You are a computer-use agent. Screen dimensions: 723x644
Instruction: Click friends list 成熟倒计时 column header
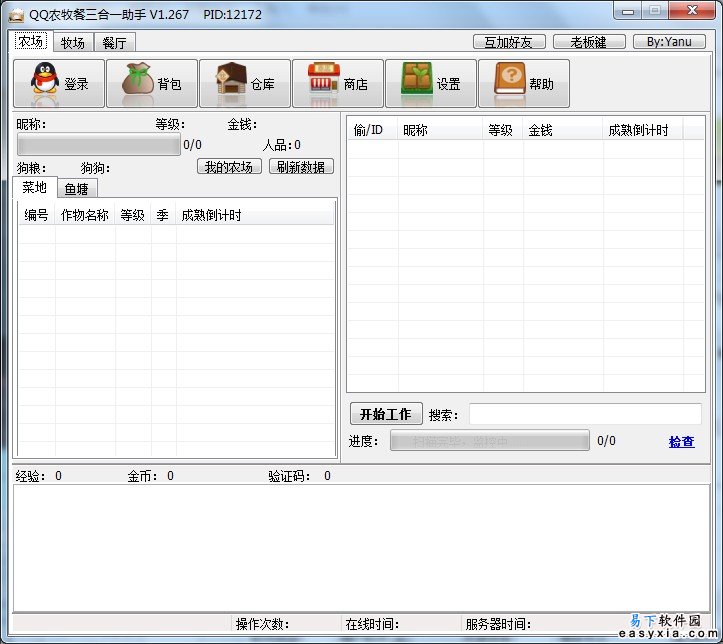pos(643,130)
